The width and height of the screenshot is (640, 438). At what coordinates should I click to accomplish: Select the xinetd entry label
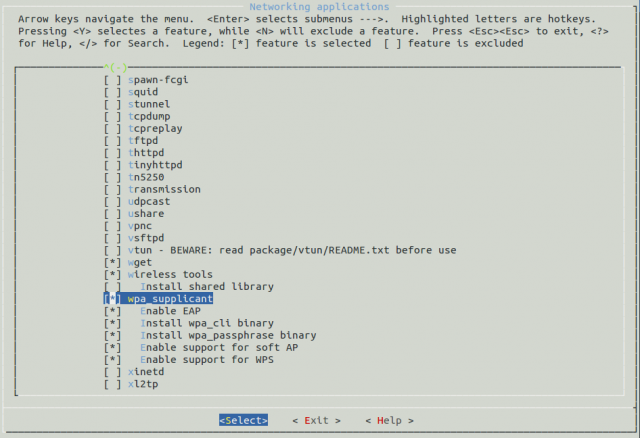tap(146, 372)
